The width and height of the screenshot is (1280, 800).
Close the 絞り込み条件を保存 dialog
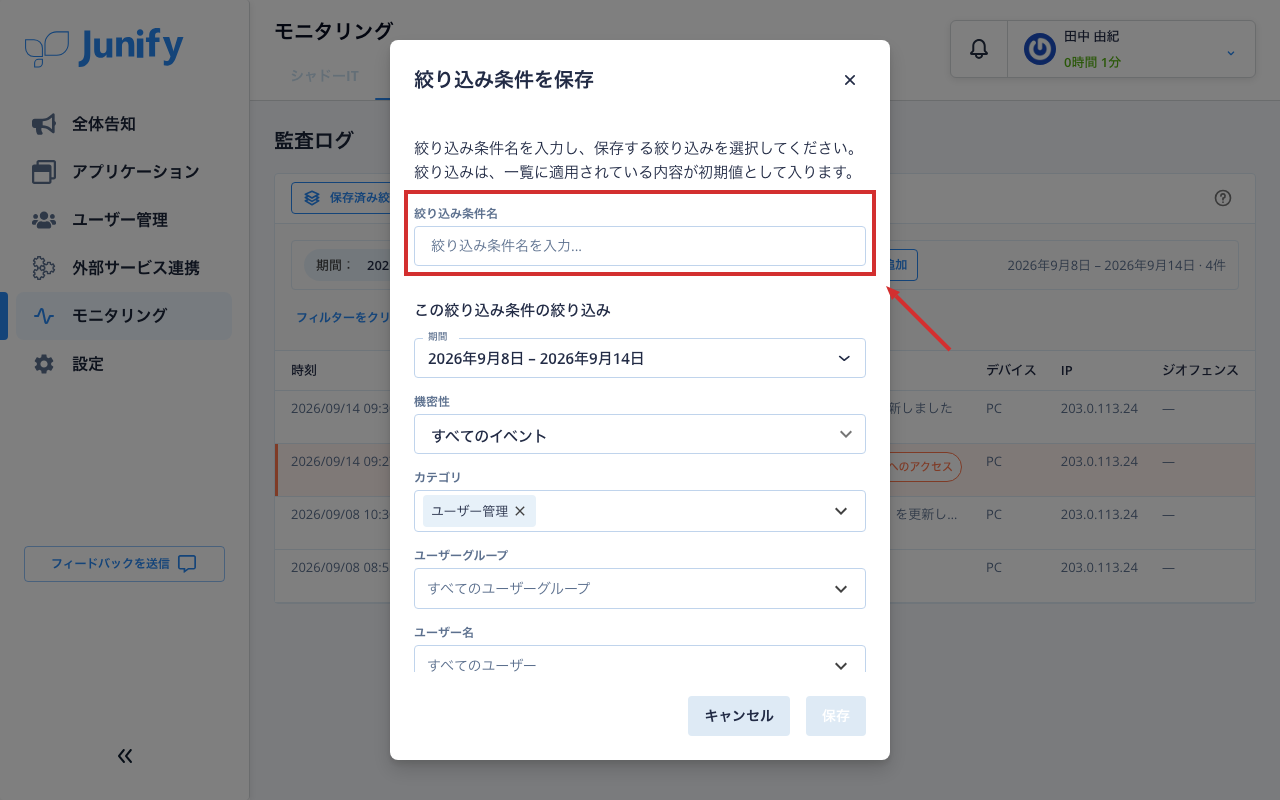pos(850,80)
